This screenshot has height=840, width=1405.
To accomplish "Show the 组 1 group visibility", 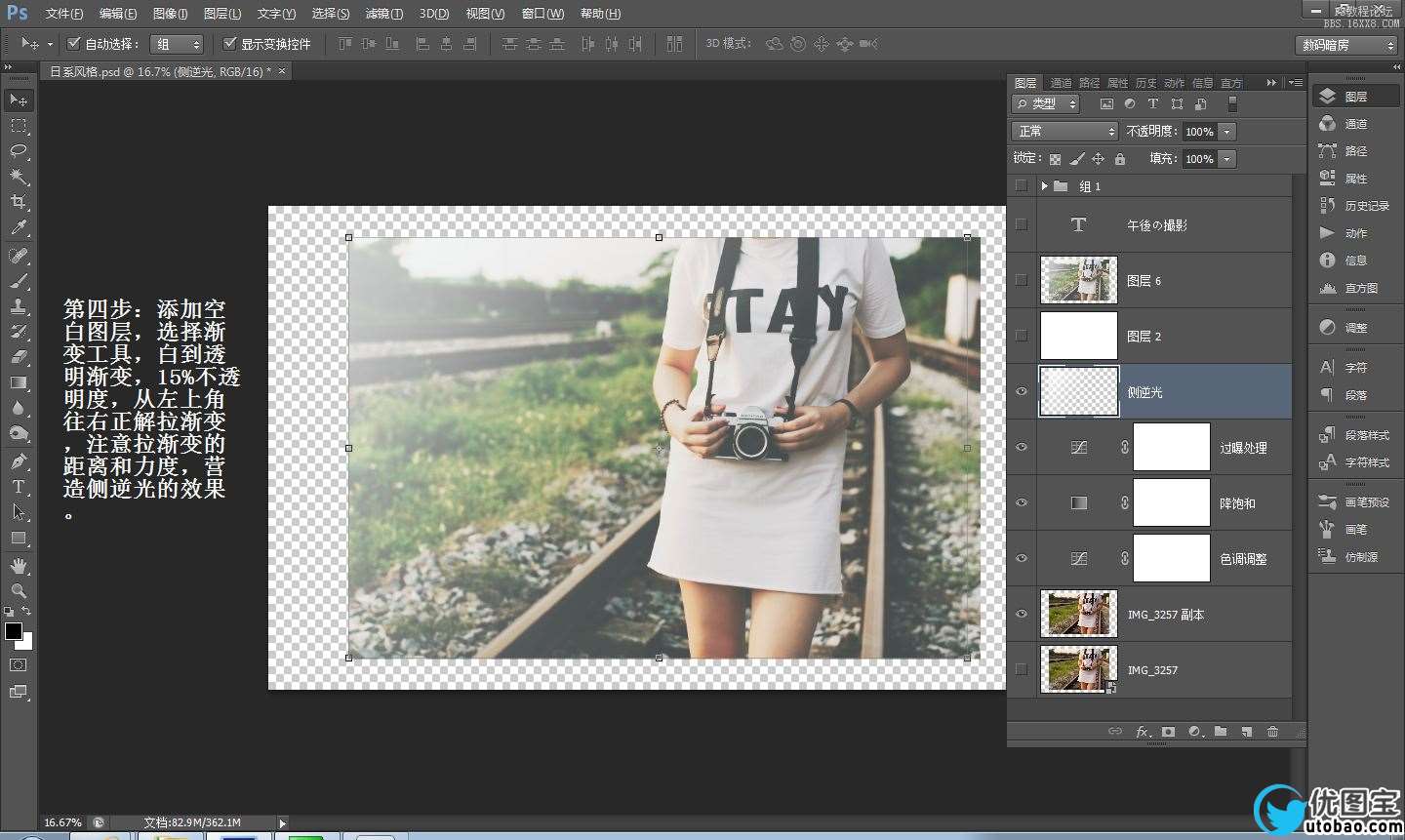I will (x=1022, y=185).
